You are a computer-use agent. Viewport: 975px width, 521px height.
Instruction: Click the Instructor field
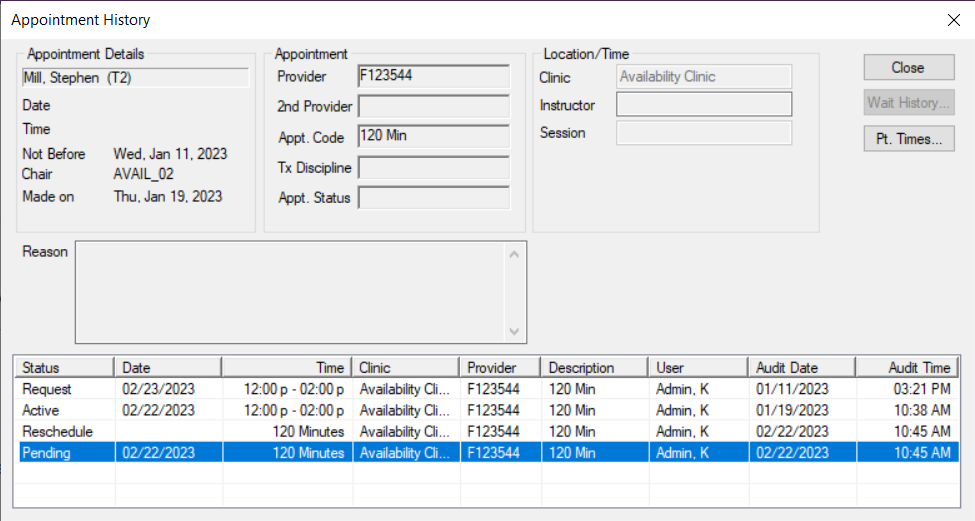coord(703,105)
